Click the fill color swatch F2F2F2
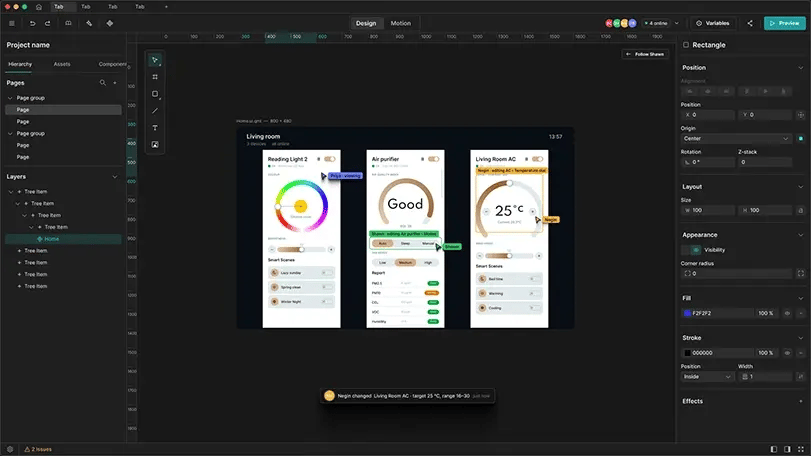The width and height of the screenshot is (811, 456). point(687,313)
